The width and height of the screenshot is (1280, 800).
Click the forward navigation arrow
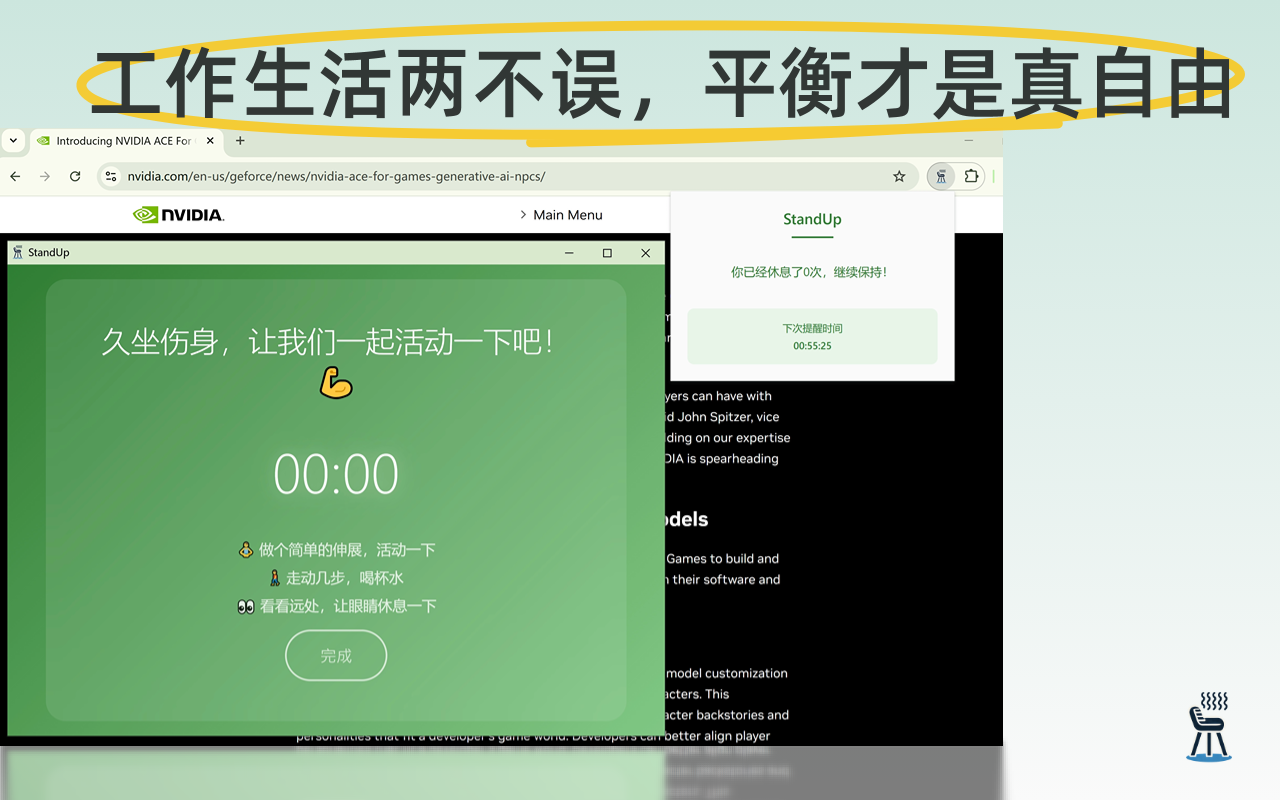45,176
